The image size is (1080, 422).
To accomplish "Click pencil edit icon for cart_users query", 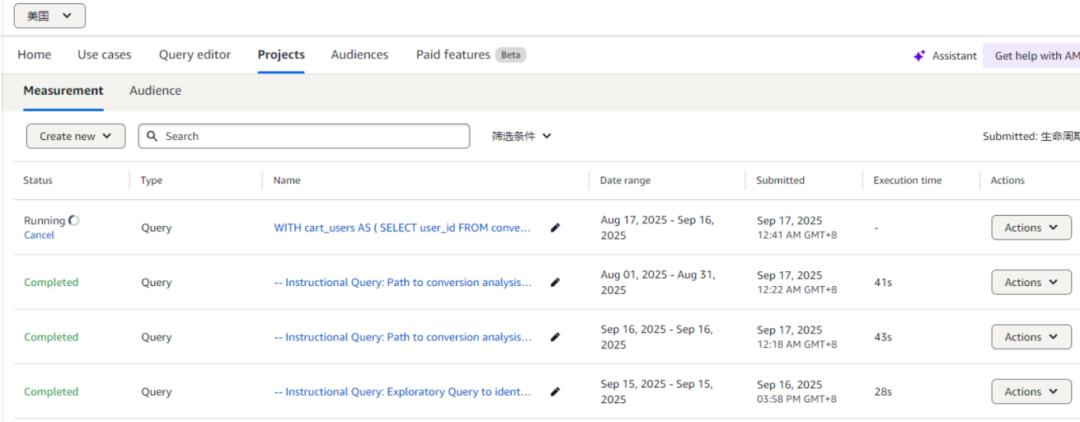I will click(555, 228).
